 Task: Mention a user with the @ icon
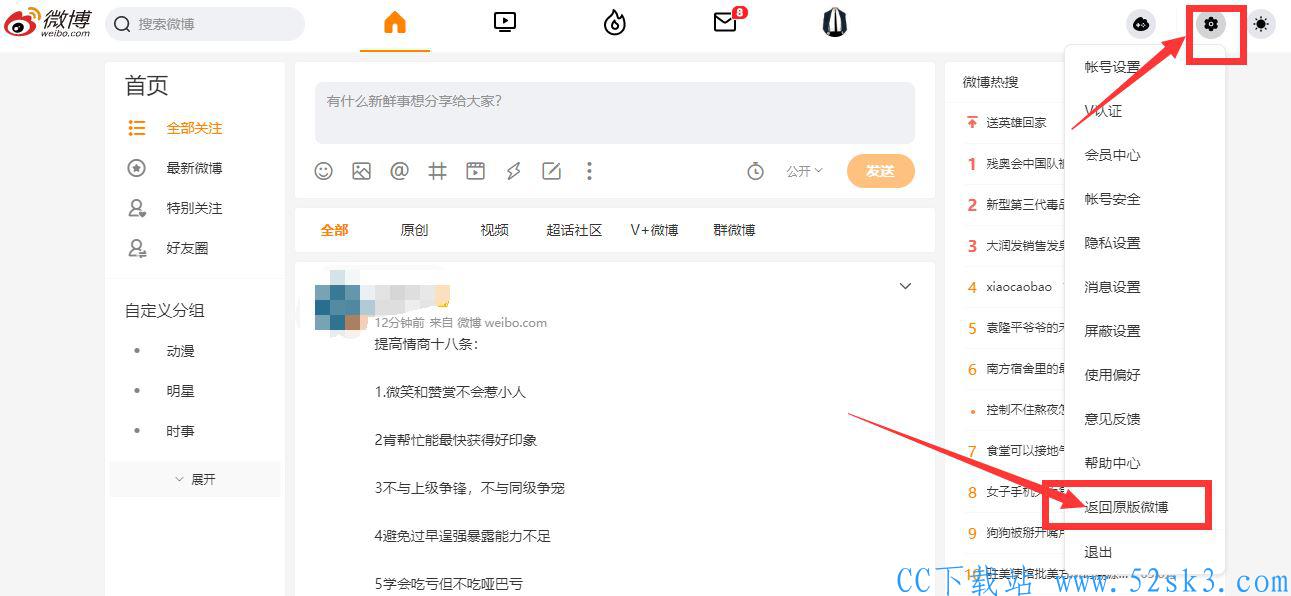coord(399,171)
